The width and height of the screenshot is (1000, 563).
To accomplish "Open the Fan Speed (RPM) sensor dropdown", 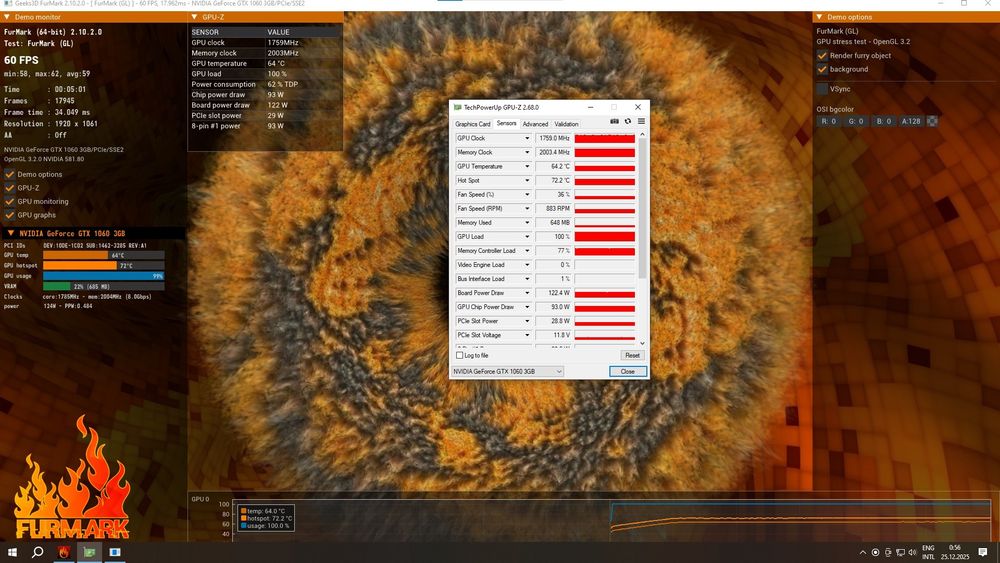I will click(527, 208).
